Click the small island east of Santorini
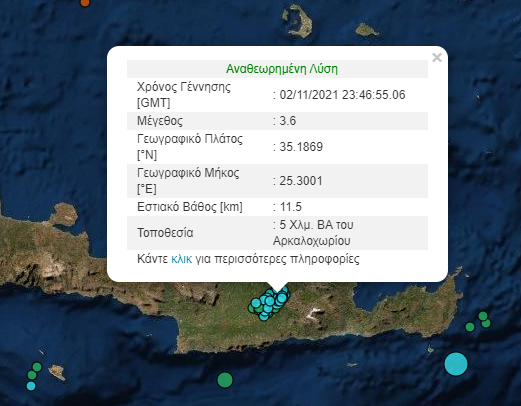 point(367,30)
